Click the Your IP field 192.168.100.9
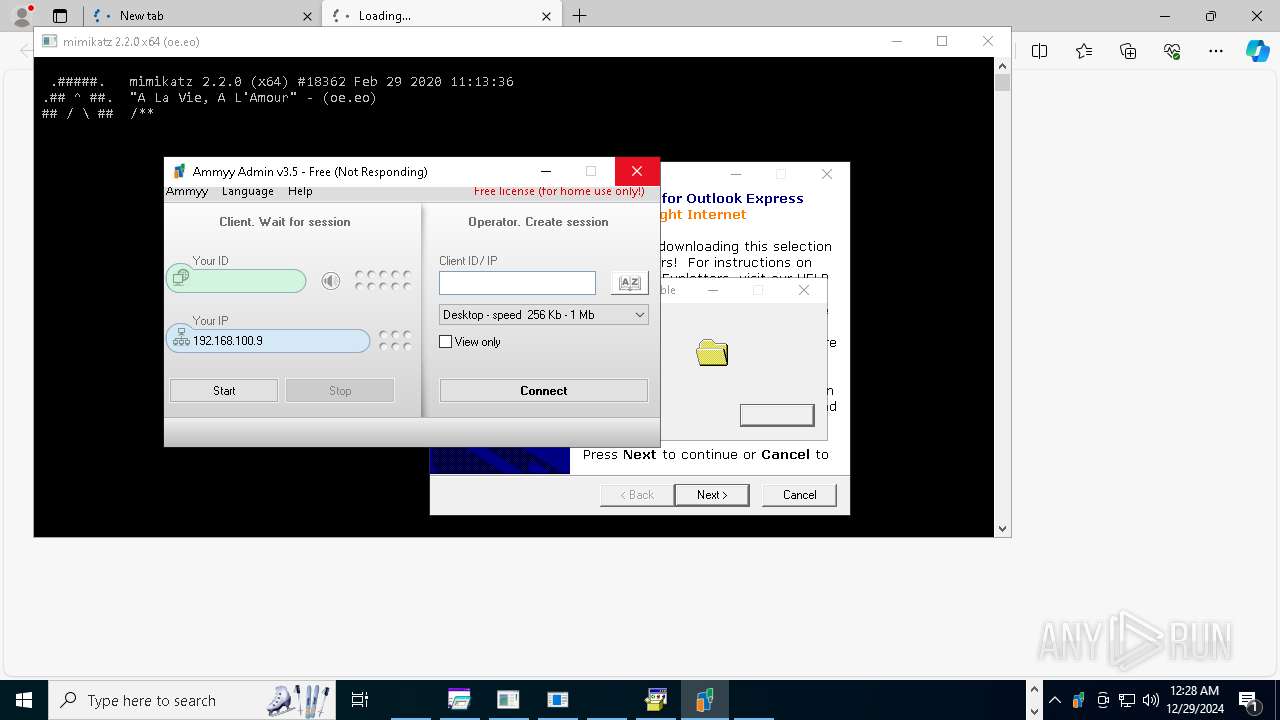 tap(268, 340)
